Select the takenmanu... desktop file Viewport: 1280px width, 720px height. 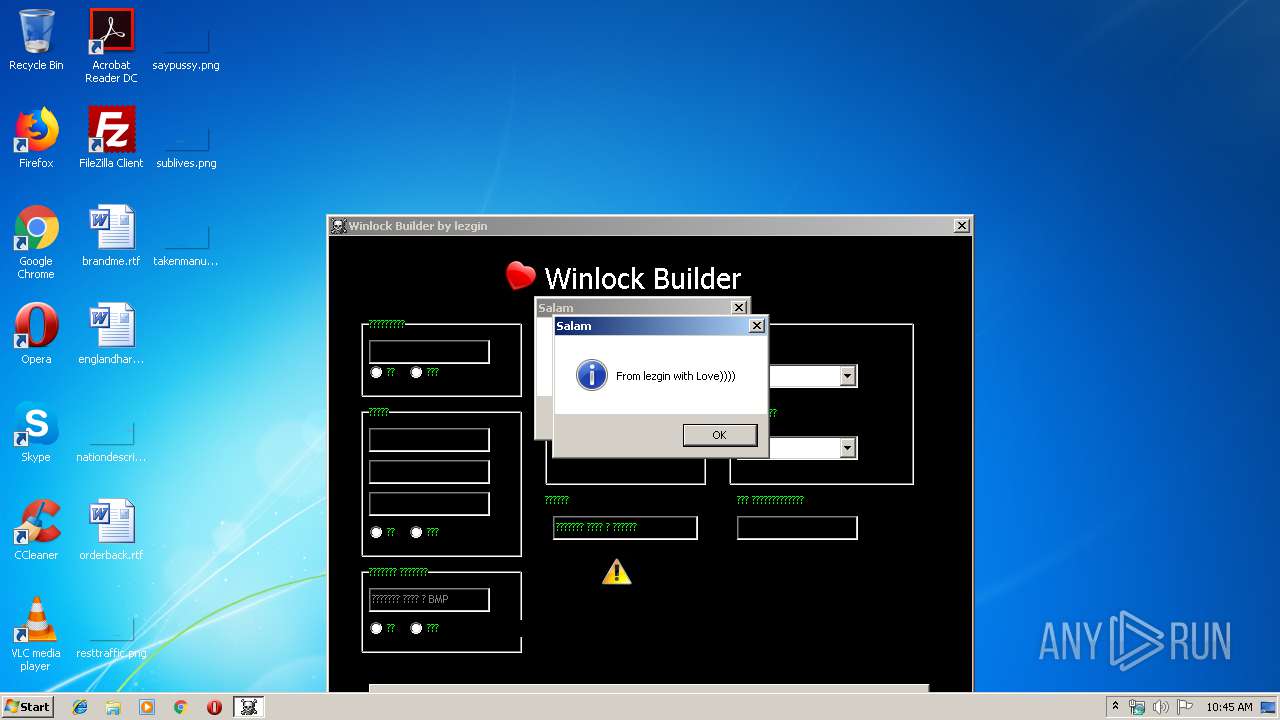[186, 236]
